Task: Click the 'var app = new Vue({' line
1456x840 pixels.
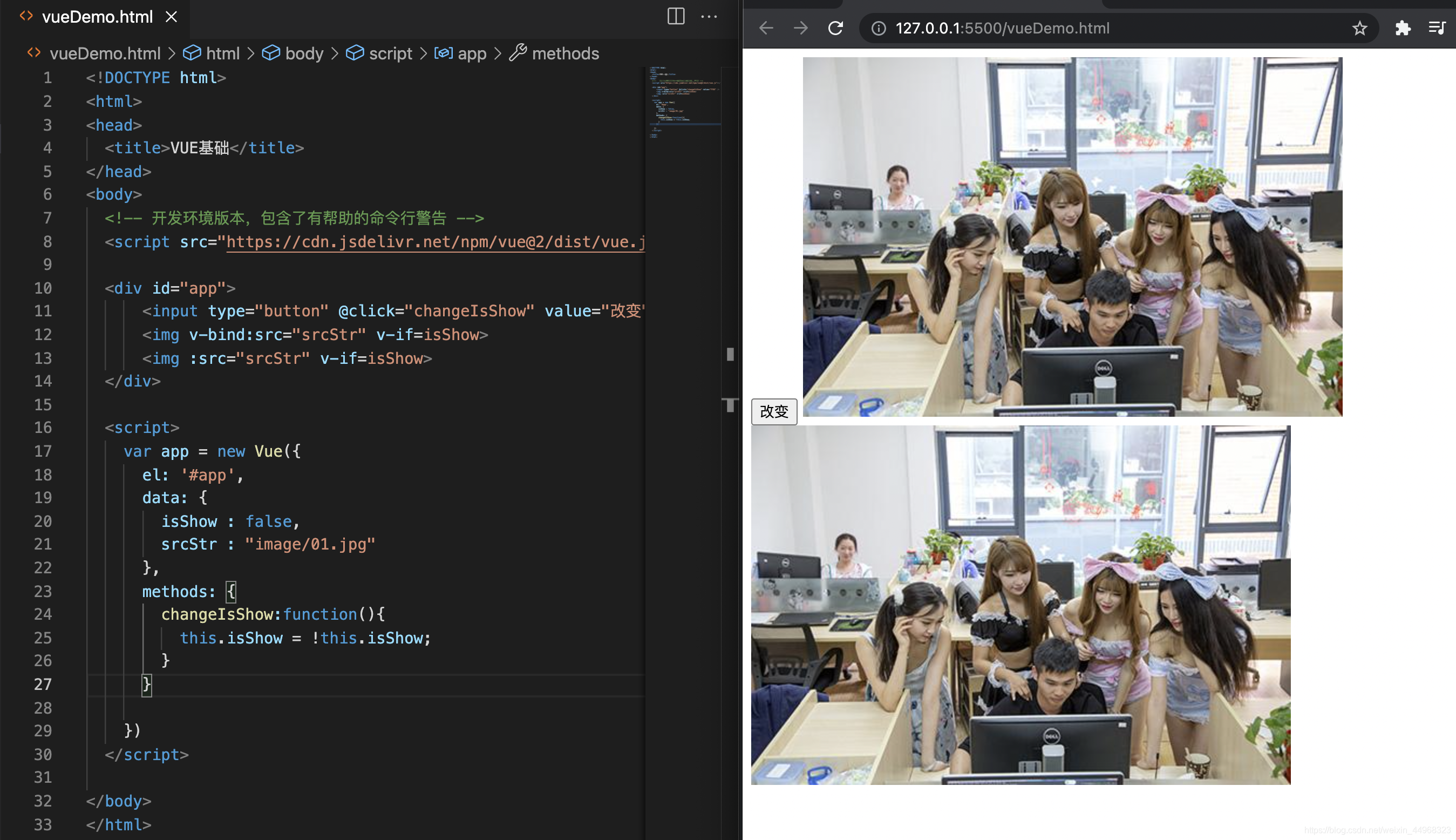Action: pos(212,452)
